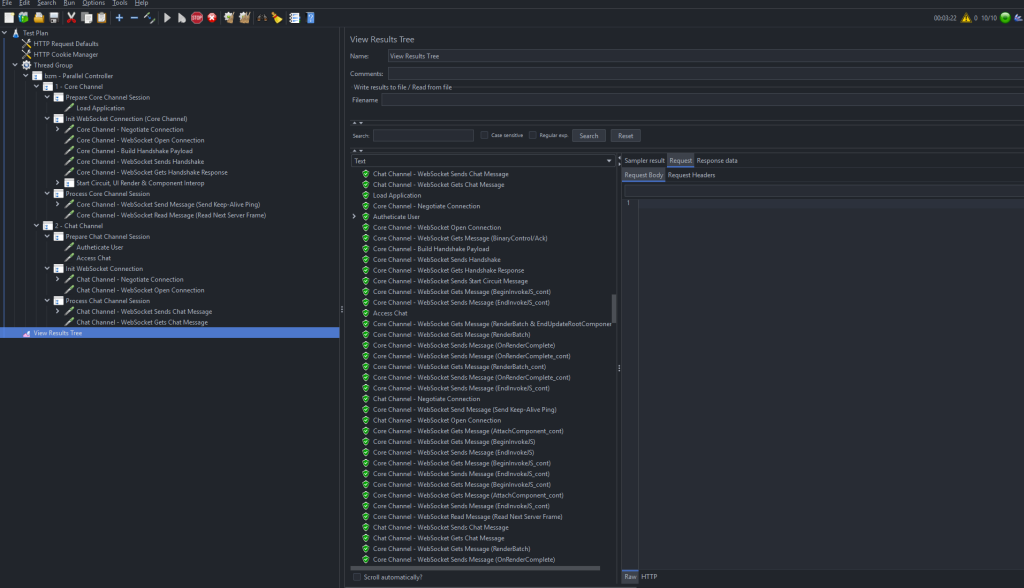1024x588 pixels.
Task: Open the Templates toolbar icon
Action: click(24, 18)
